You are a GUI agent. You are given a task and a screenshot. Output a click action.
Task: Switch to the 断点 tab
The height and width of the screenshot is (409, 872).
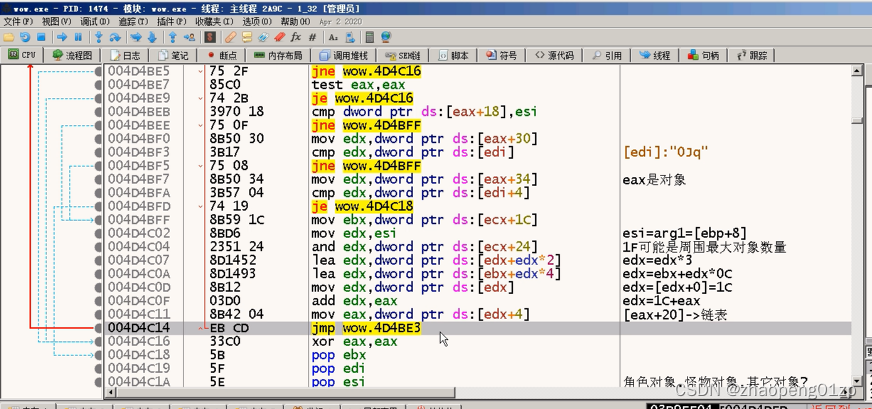221,55
